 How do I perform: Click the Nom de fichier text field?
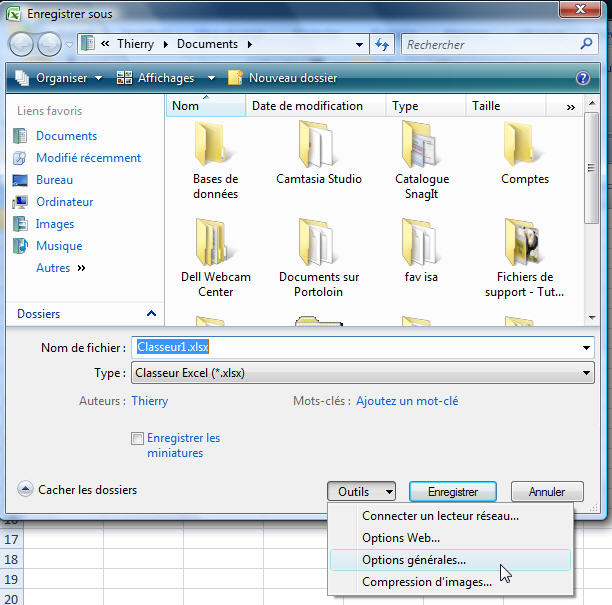coord(354,347)
